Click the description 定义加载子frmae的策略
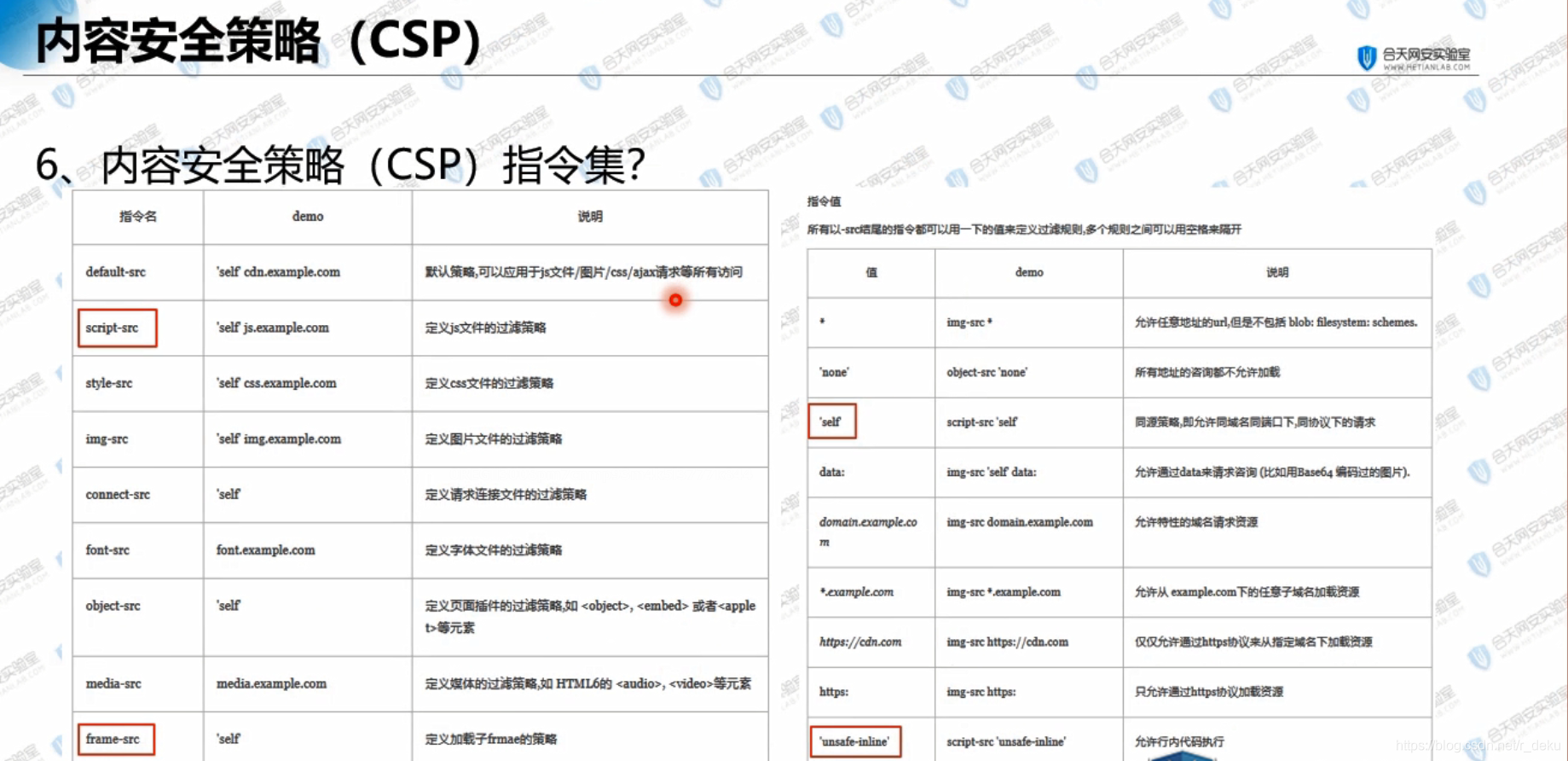This screenshot has height=761, width=1568. [x=491, y=739]
